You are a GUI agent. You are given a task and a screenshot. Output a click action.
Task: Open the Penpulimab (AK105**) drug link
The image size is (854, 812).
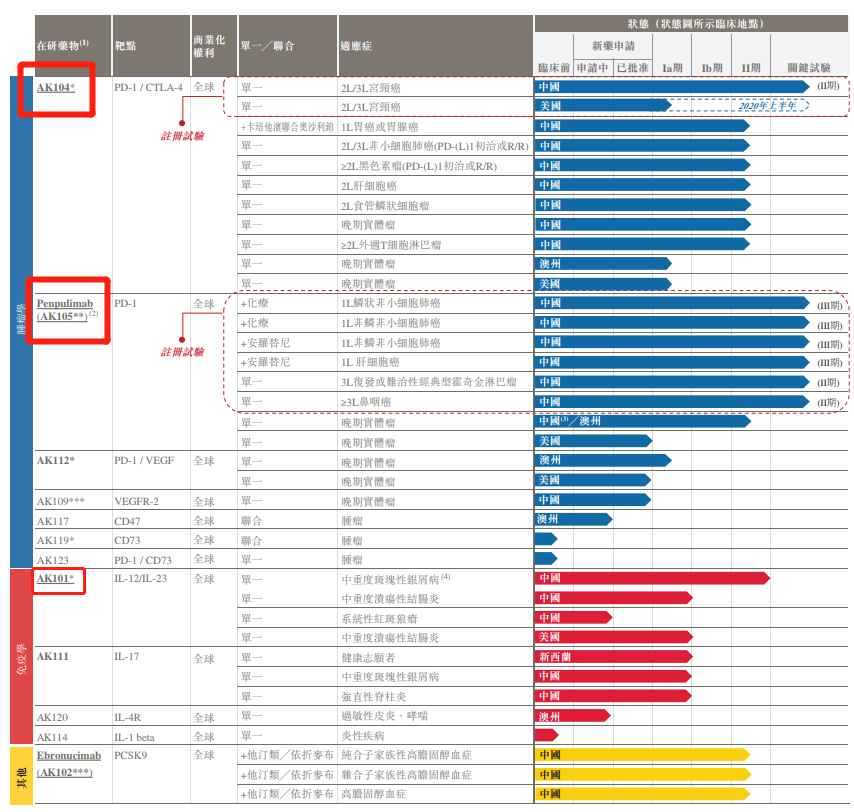(x=67, y=310)
